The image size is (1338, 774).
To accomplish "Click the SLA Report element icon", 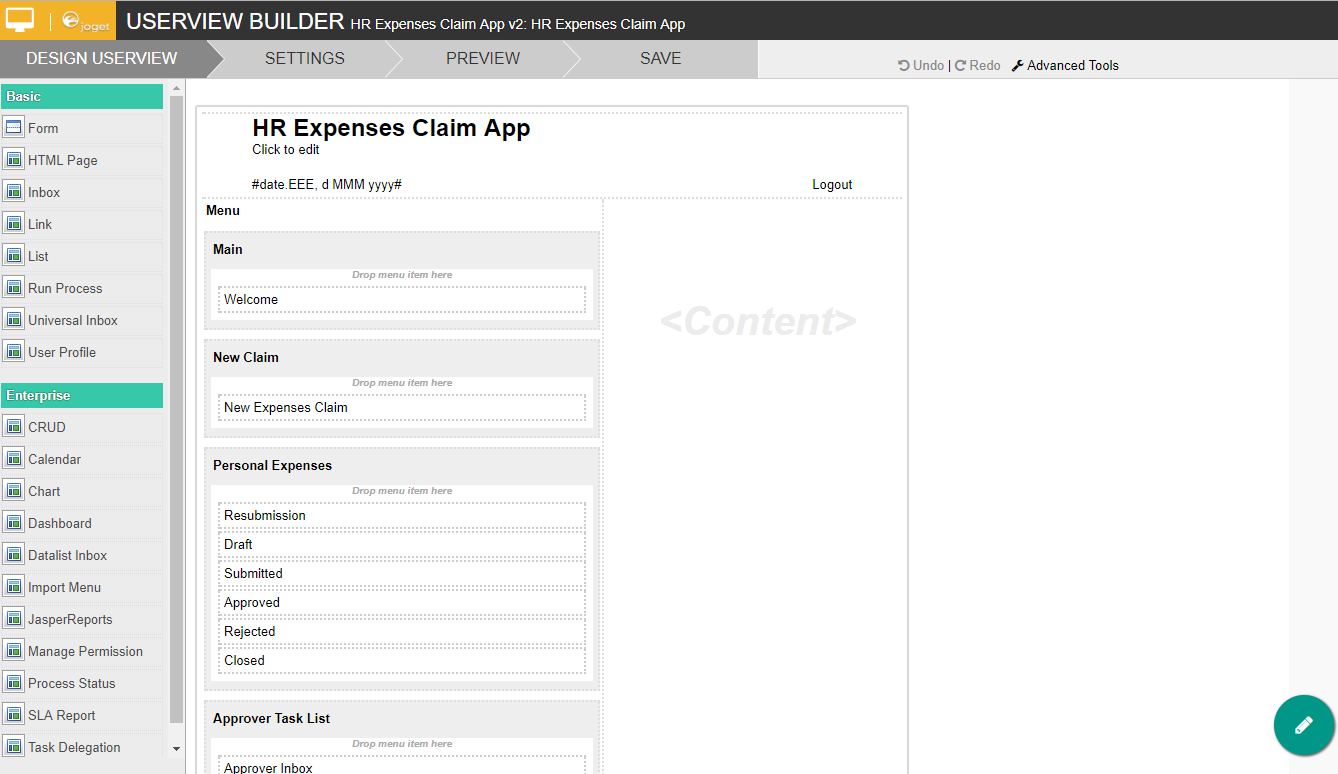I will click(x=13, y=714).
